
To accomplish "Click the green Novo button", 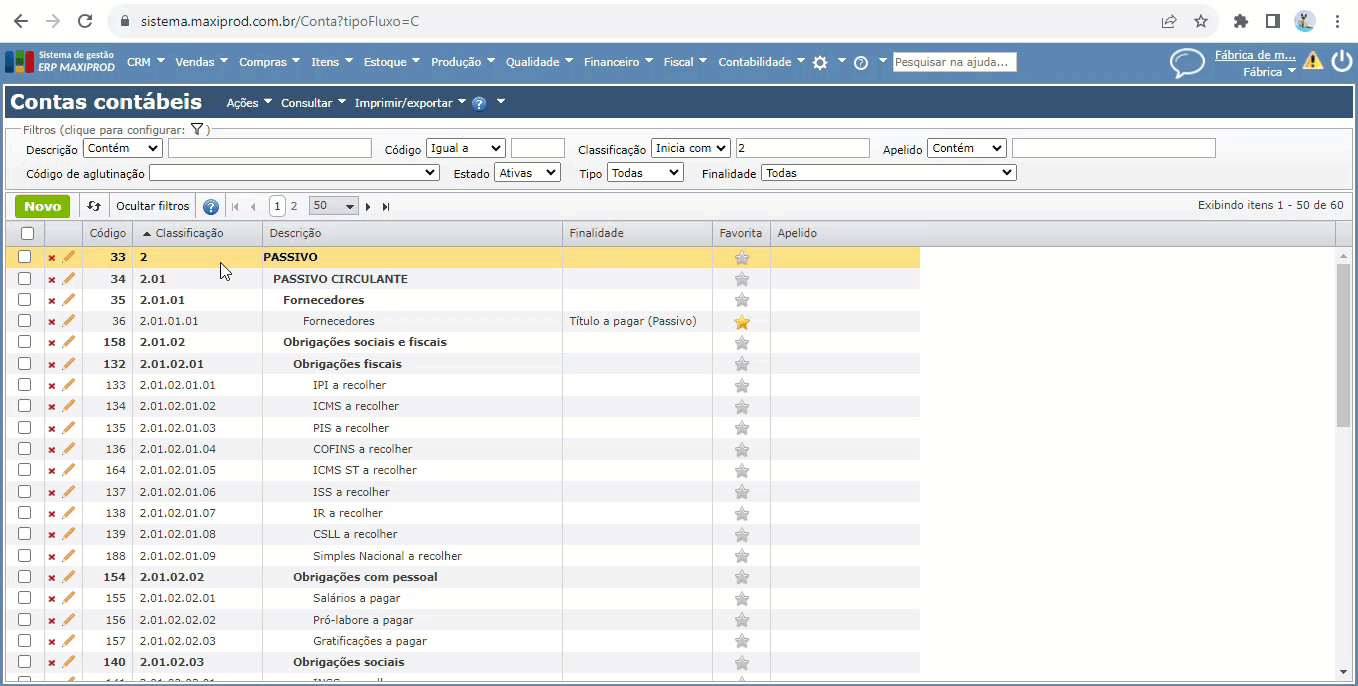I will [x=43, y=206].
